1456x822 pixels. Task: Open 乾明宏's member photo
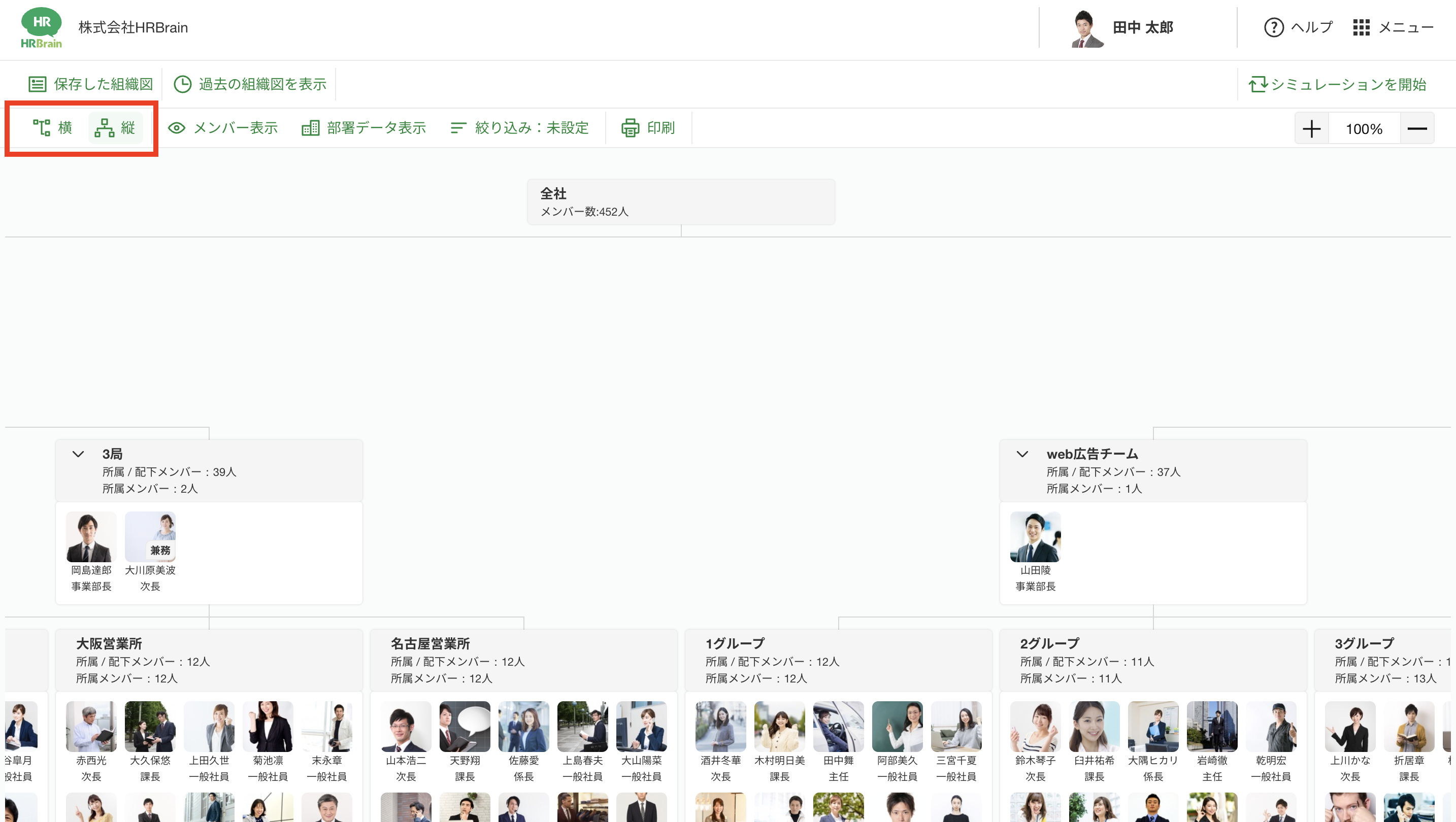coord(1271,727)
